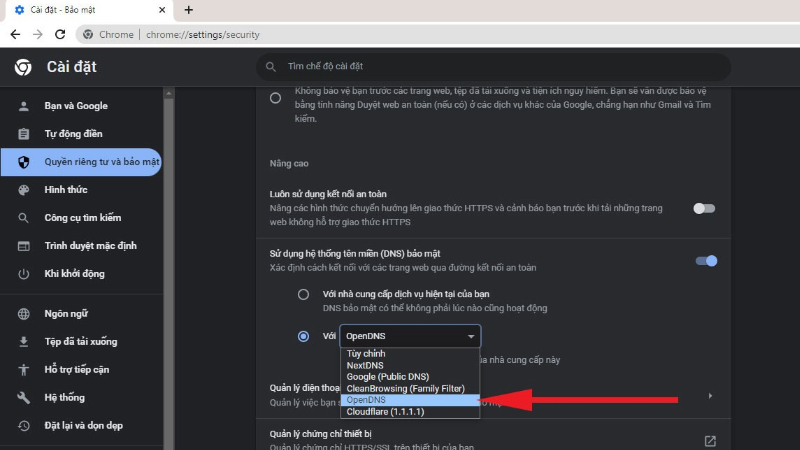The width and height of the screenshot is (800, 450).
Task: Select the no-protection radio button at top
Action: click(x=276, y=98)
